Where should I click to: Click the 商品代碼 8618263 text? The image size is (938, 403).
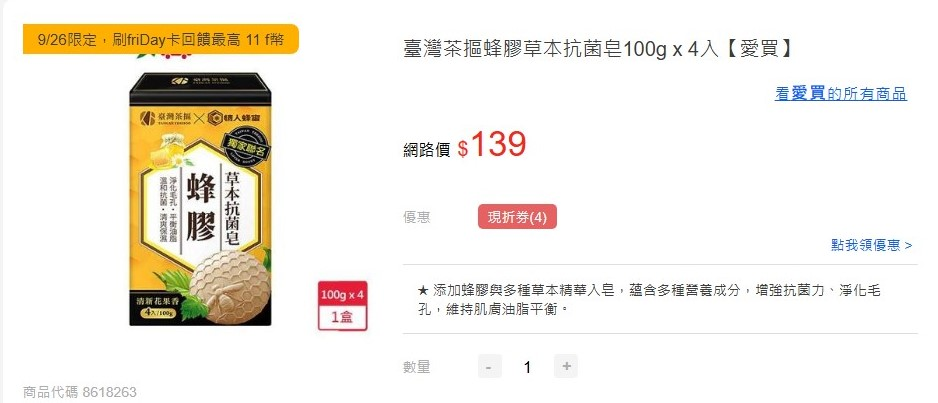coord(80,392)
